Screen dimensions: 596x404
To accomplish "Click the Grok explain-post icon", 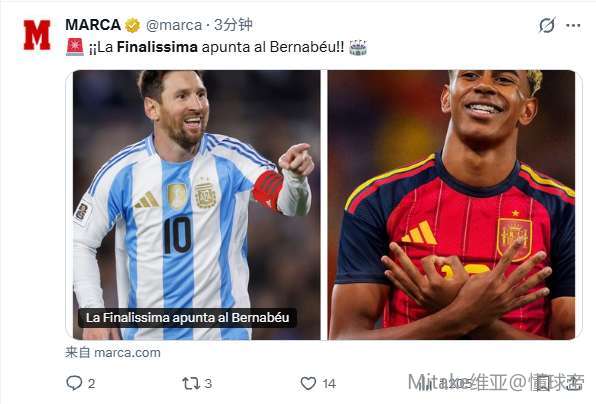I will [x=547, y=25].
